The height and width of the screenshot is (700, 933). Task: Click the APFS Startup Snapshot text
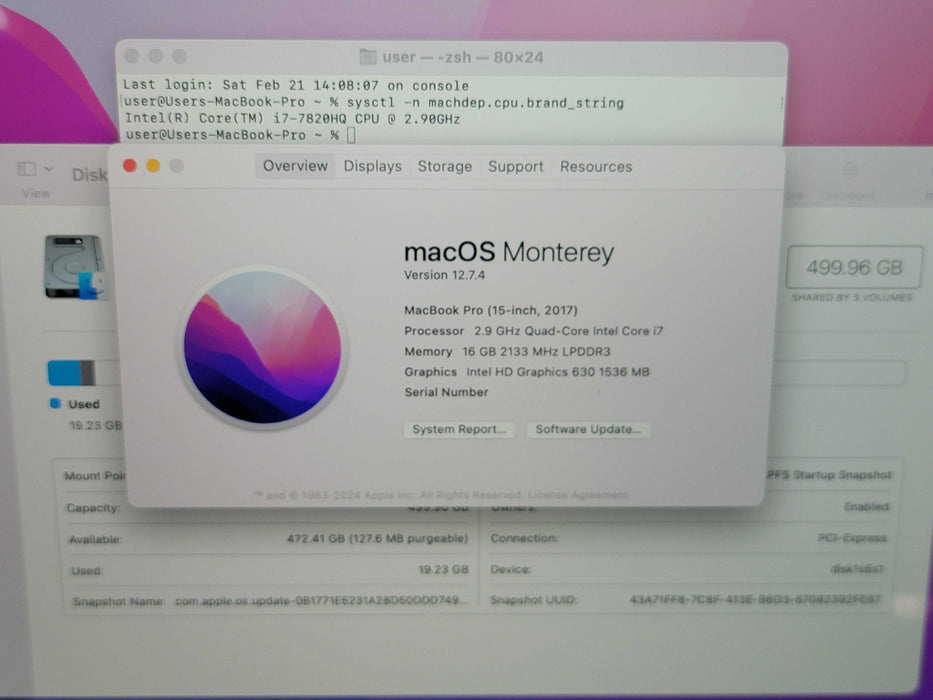829,474
